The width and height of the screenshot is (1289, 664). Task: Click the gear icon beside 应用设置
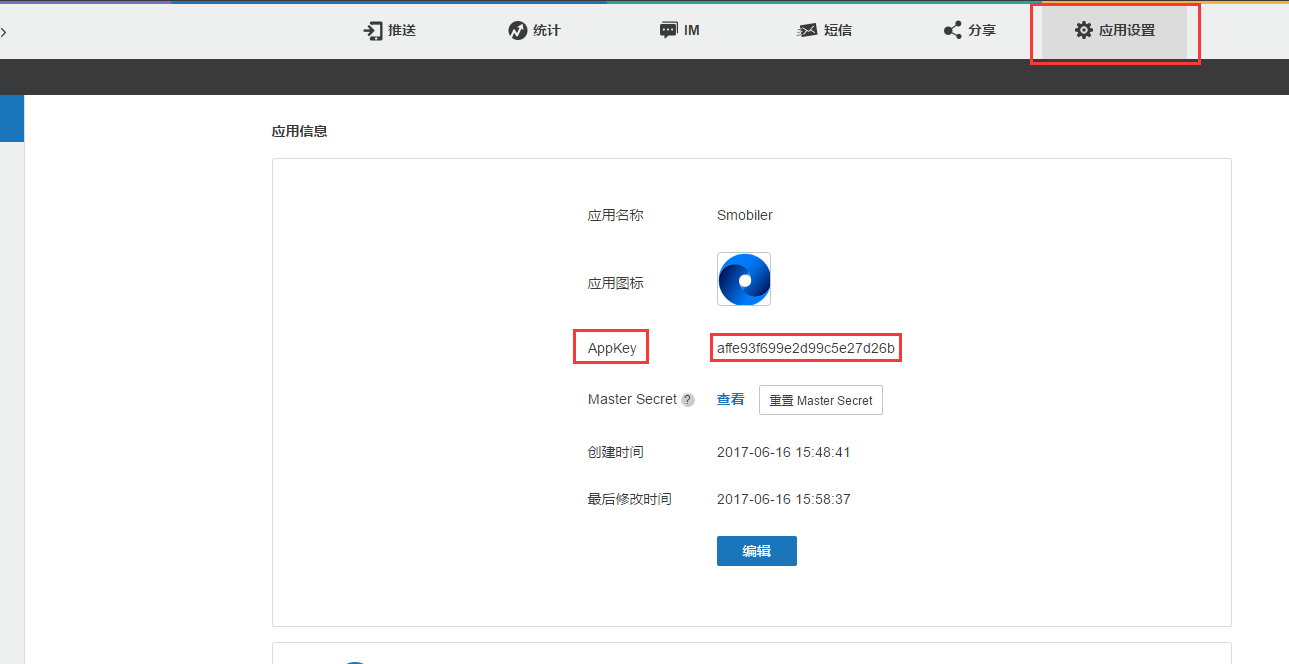pos(1084,30)
